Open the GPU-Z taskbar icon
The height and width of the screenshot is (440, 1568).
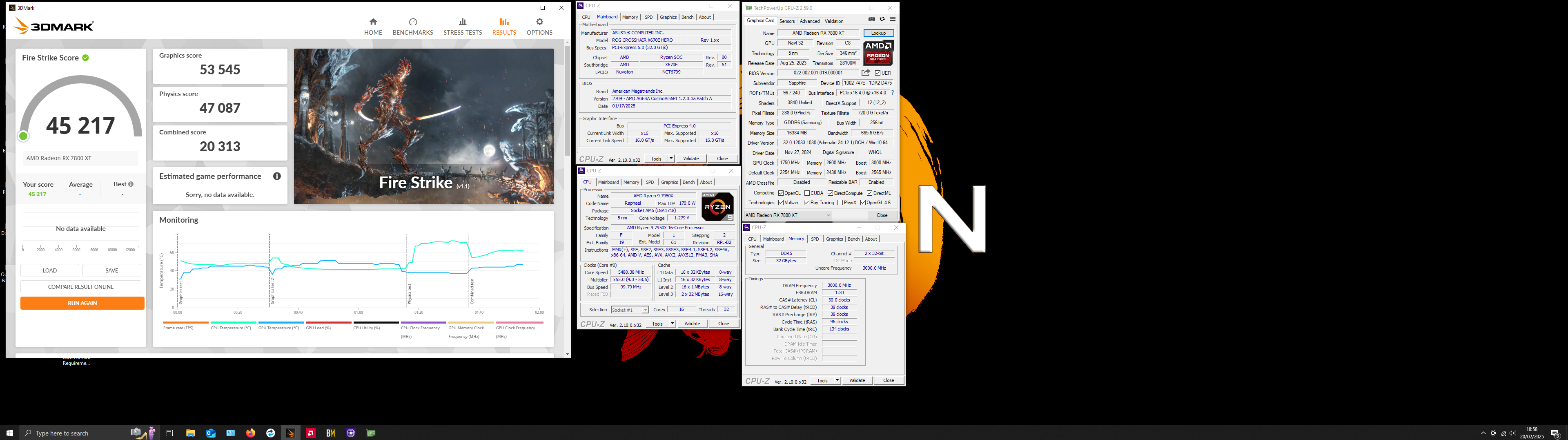pos(371,433)
